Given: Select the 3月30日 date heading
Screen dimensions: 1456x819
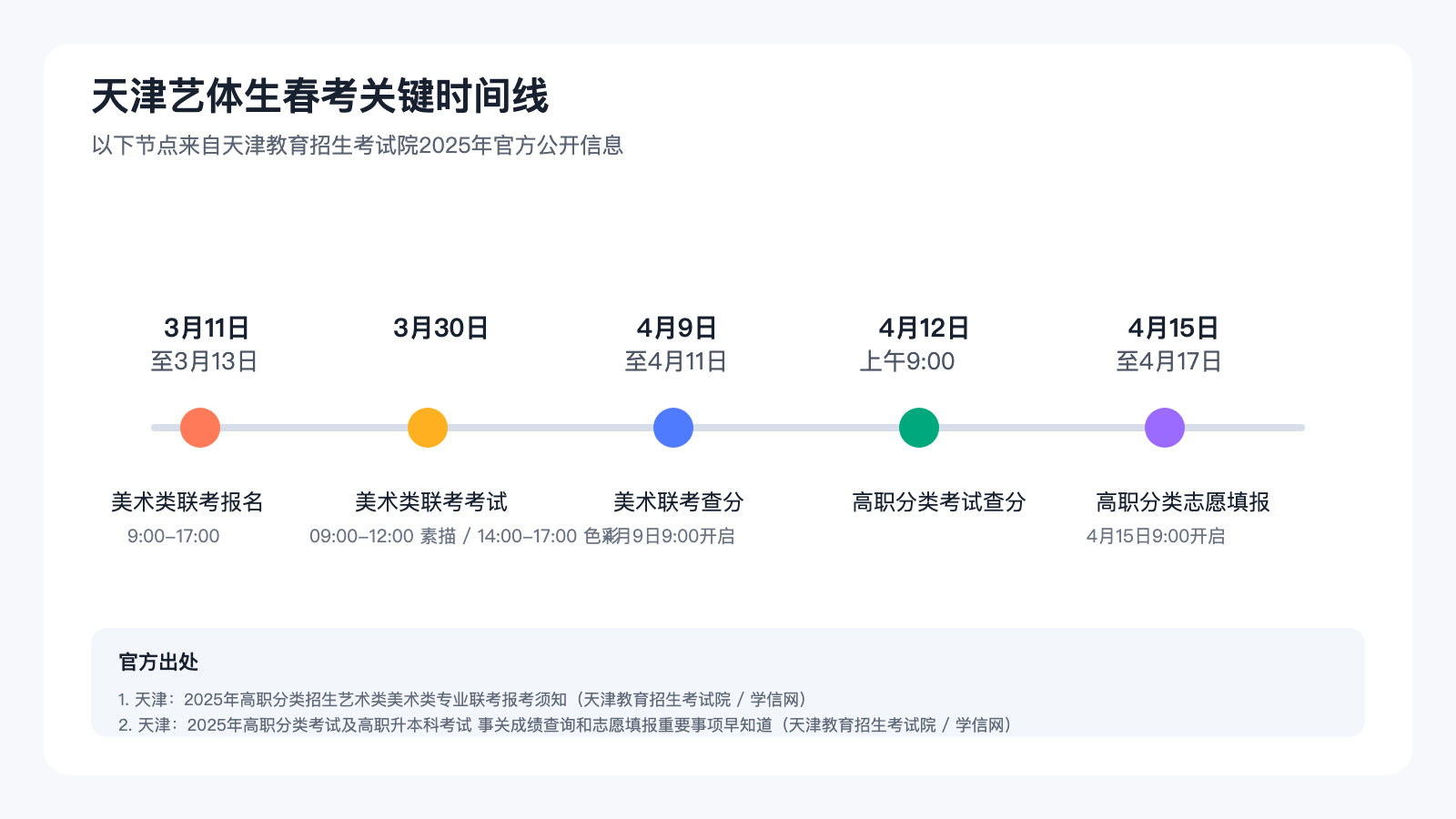Looking at the screenshot, I should click(x=441, y=328).
